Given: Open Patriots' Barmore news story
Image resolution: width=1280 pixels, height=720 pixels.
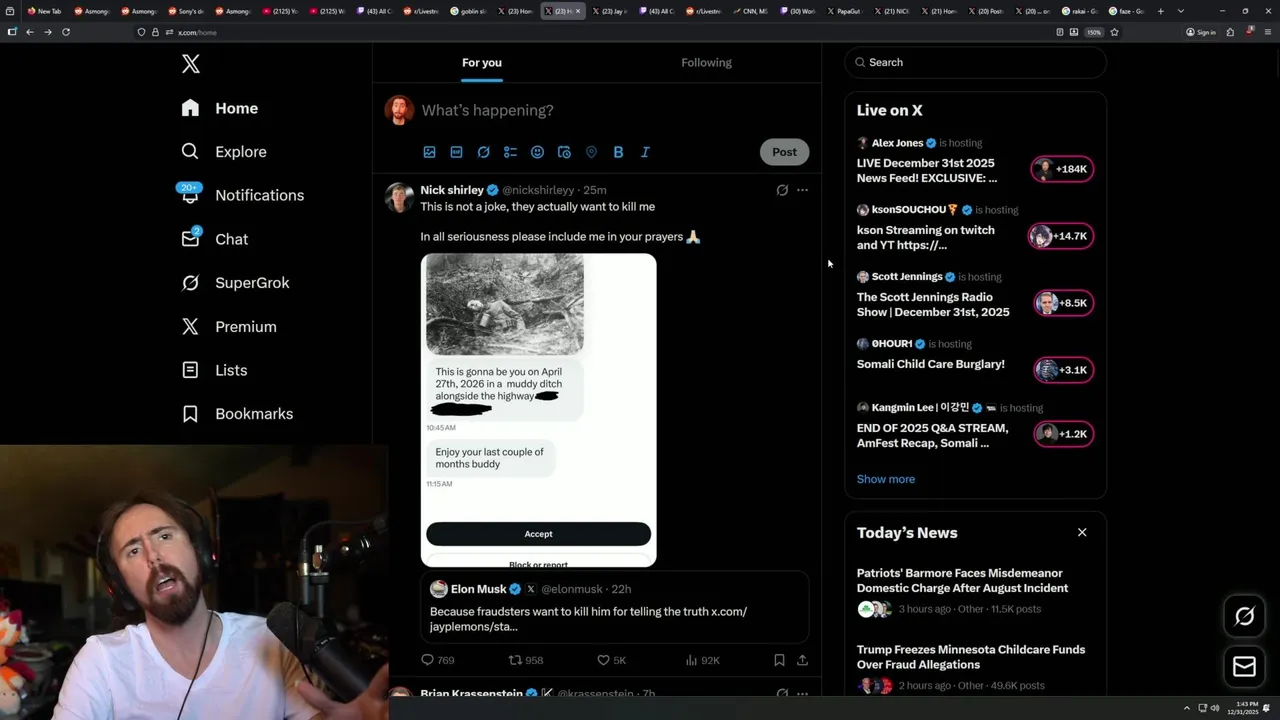Looking at the screenshot, I should pos(962,580).
